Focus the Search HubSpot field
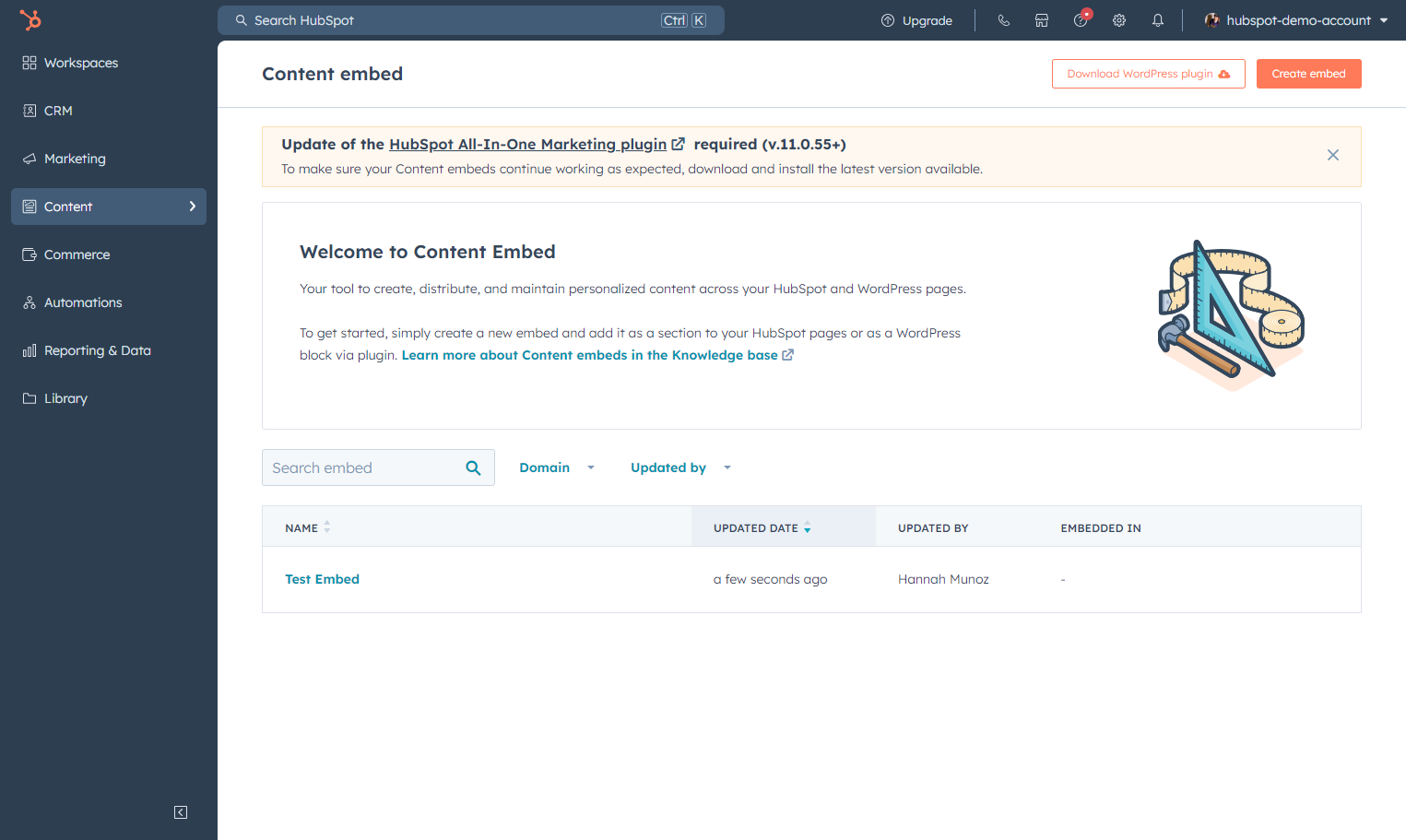Image resolution: width=1406 pixels, height=840 pixels. pyautogui.click(x=470, y=20)
